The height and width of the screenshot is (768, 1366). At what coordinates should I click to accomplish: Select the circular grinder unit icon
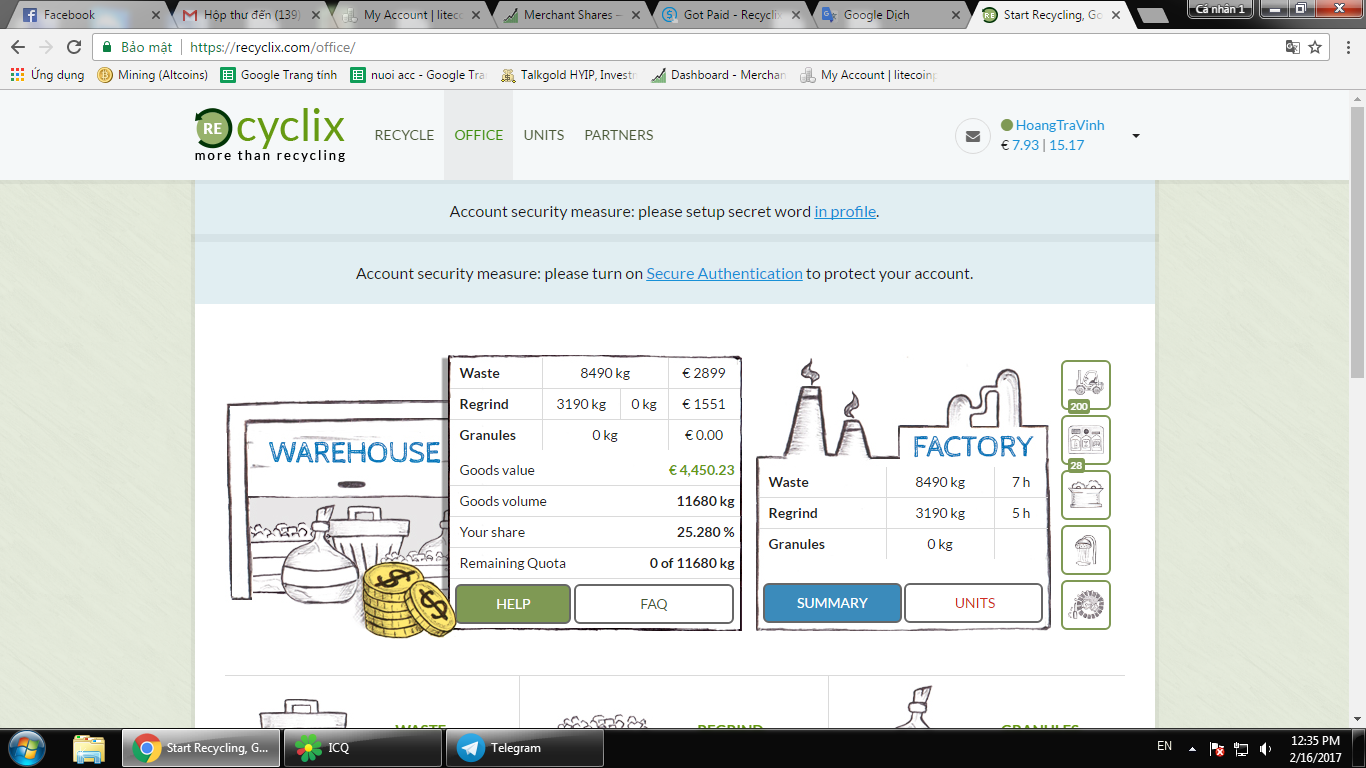pyautogui.click(x=1086, y=605)
